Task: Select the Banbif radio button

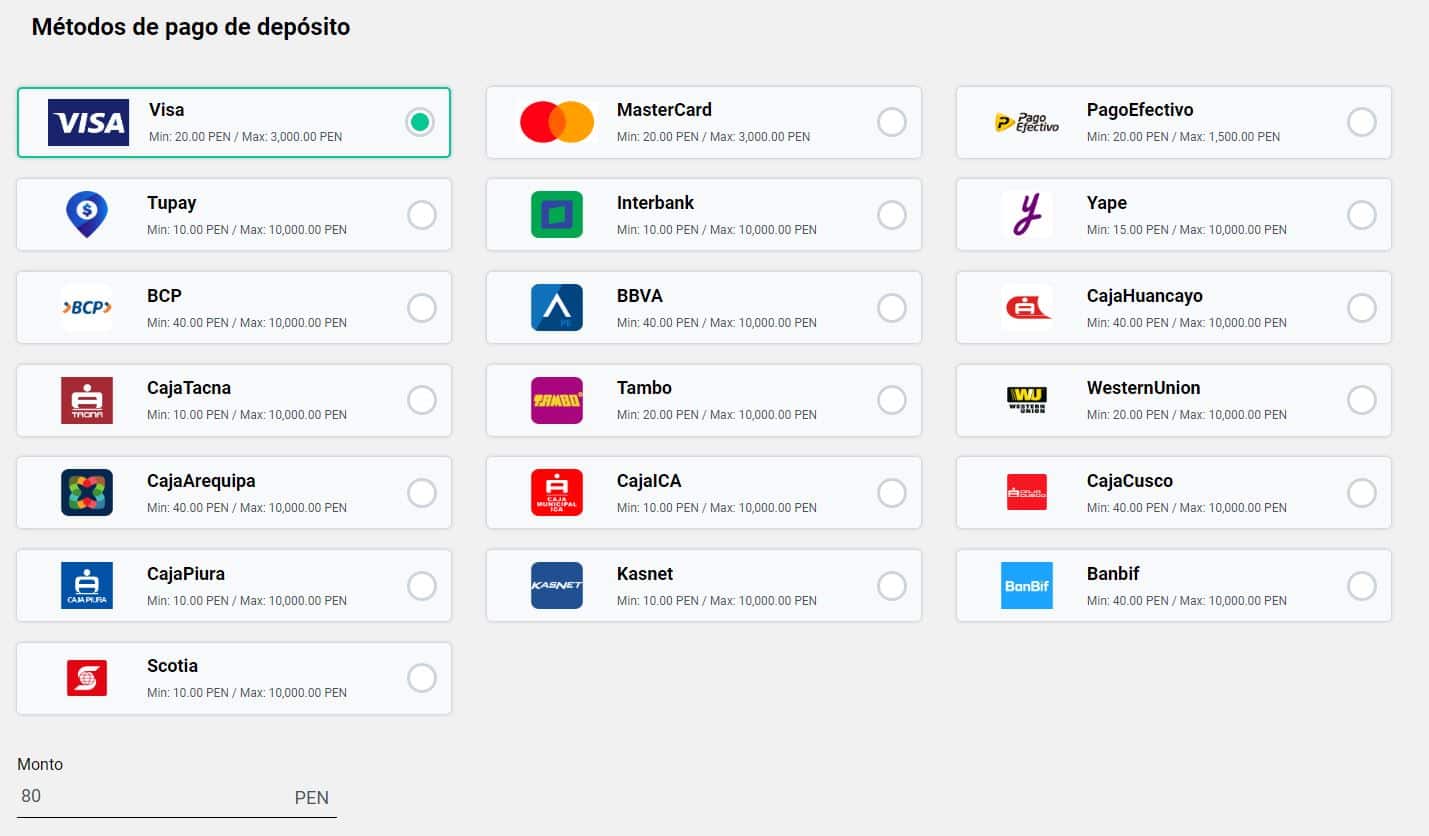Action: [1362, 586]
